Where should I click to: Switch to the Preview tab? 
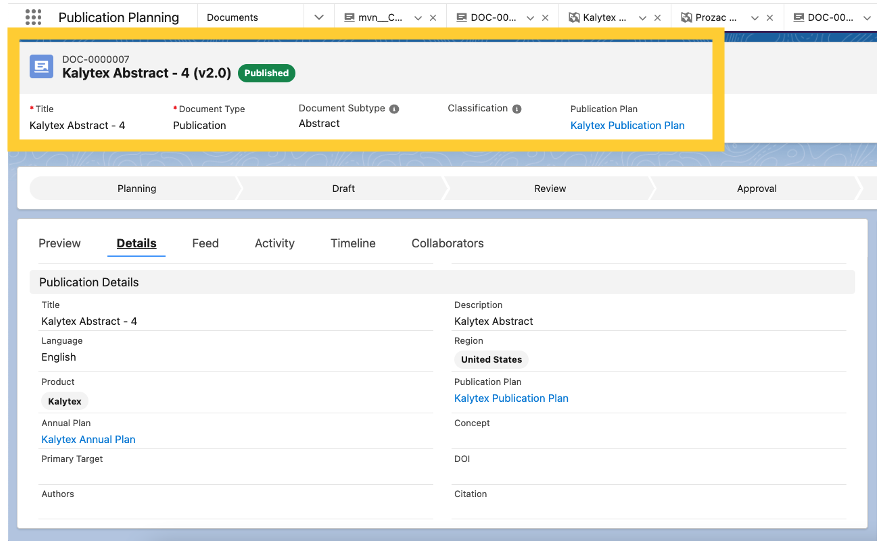coord(60,243)
